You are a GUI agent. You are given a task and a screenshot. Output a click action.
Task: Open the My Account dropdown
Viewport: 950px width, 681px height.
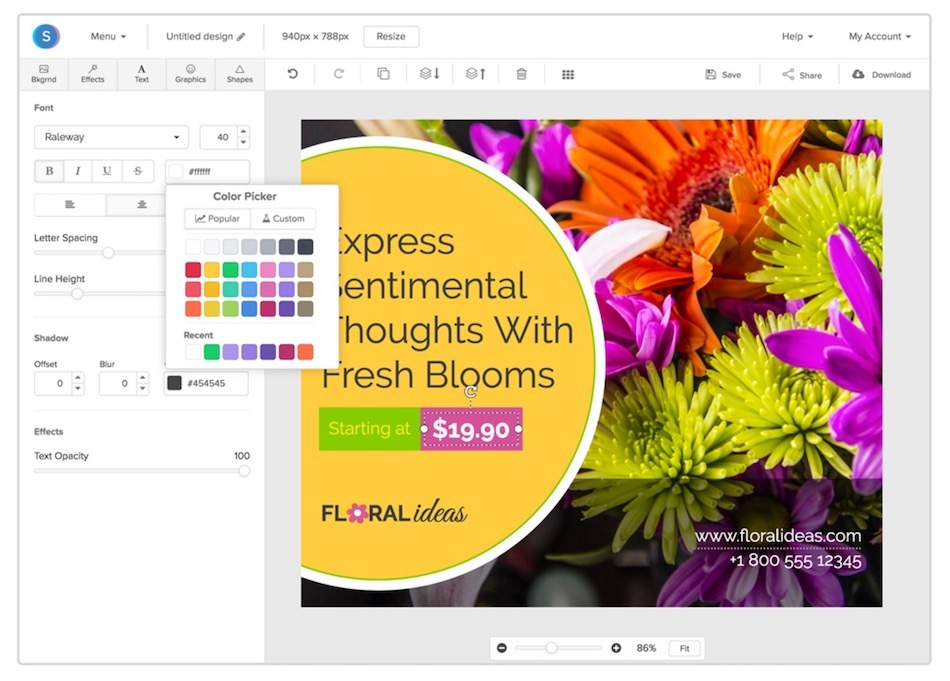879,36
